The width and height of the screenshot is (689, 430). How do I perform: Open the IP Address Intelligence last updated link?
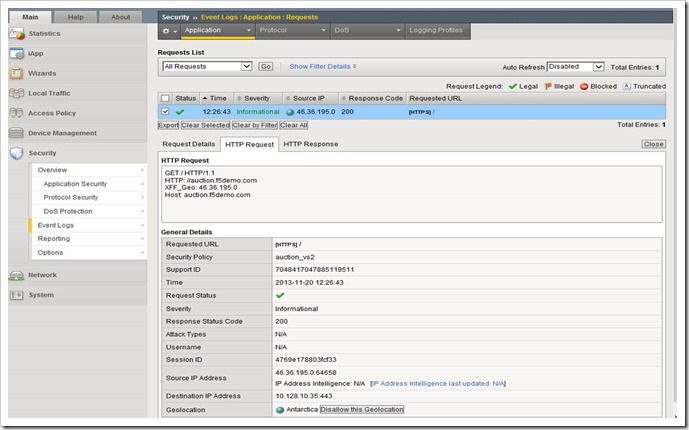[x=439, y=382]
